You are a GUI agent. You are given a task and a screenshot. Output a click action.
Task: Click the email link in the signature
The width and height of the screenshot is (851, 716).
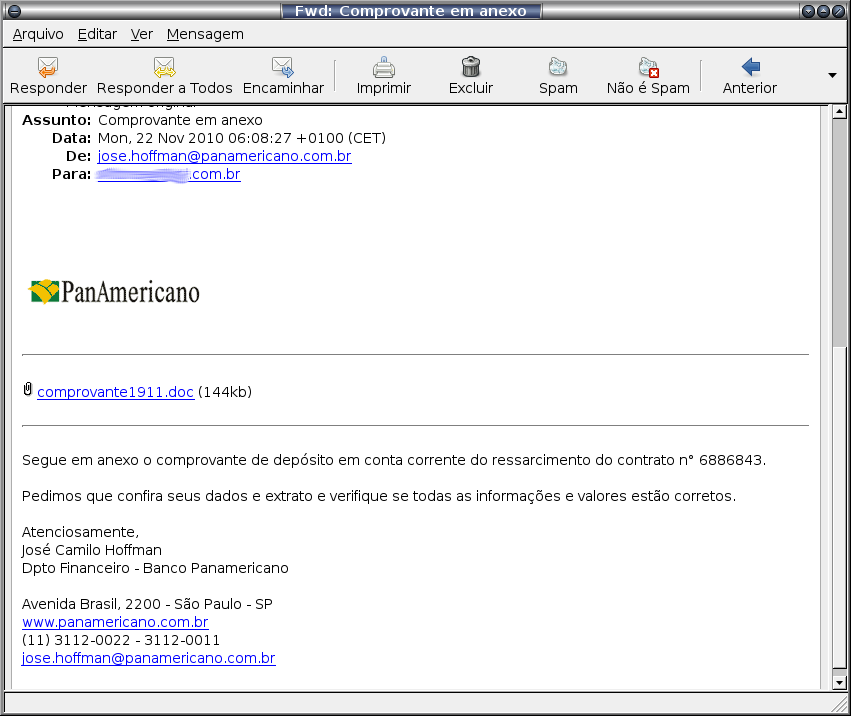point(149,658)
